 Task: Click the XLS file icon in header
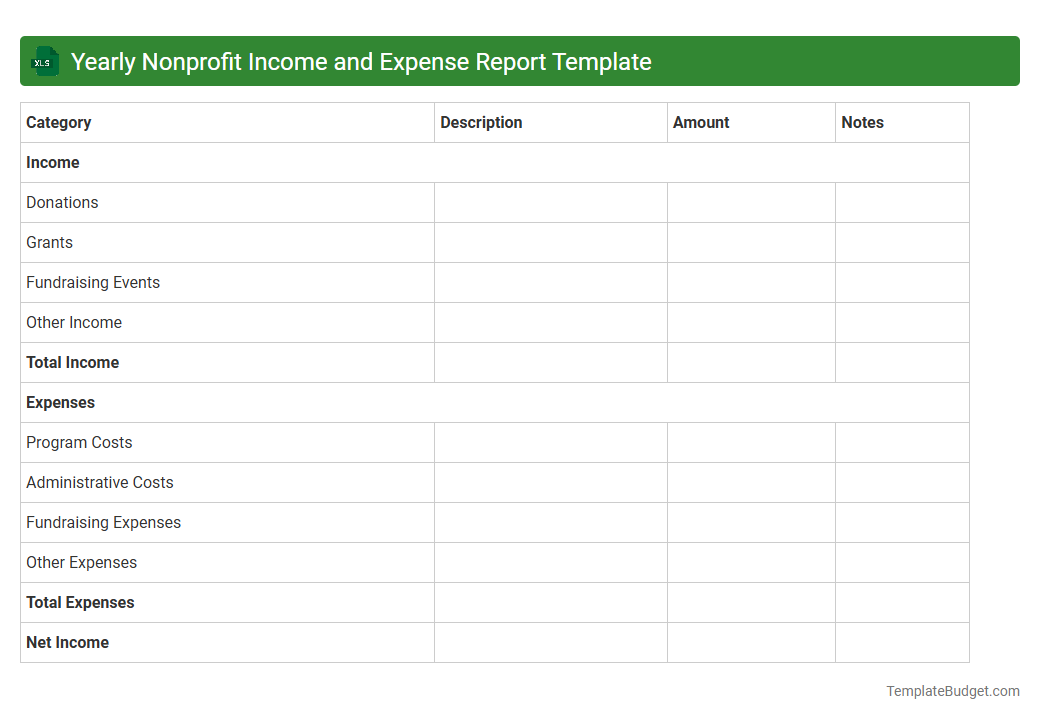44,61
